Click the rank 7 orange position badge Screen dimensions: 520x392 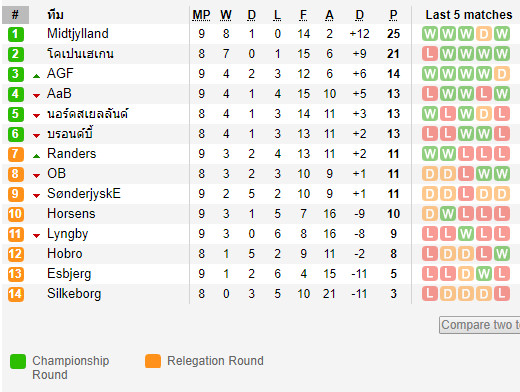[x=16, y=154]
